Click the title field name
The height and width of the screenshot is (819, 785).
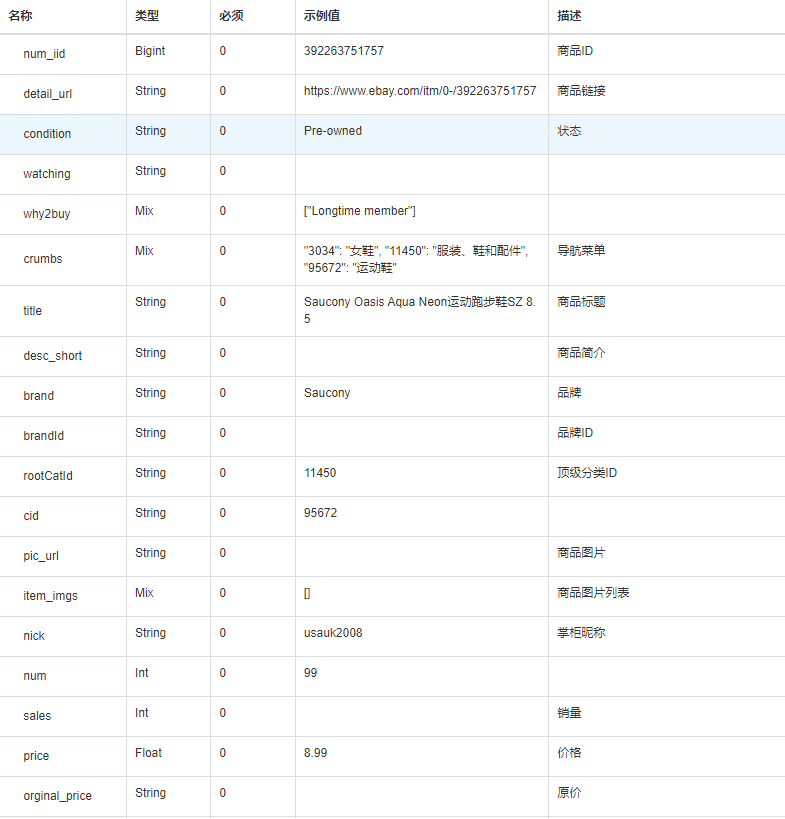coord(32,311)
